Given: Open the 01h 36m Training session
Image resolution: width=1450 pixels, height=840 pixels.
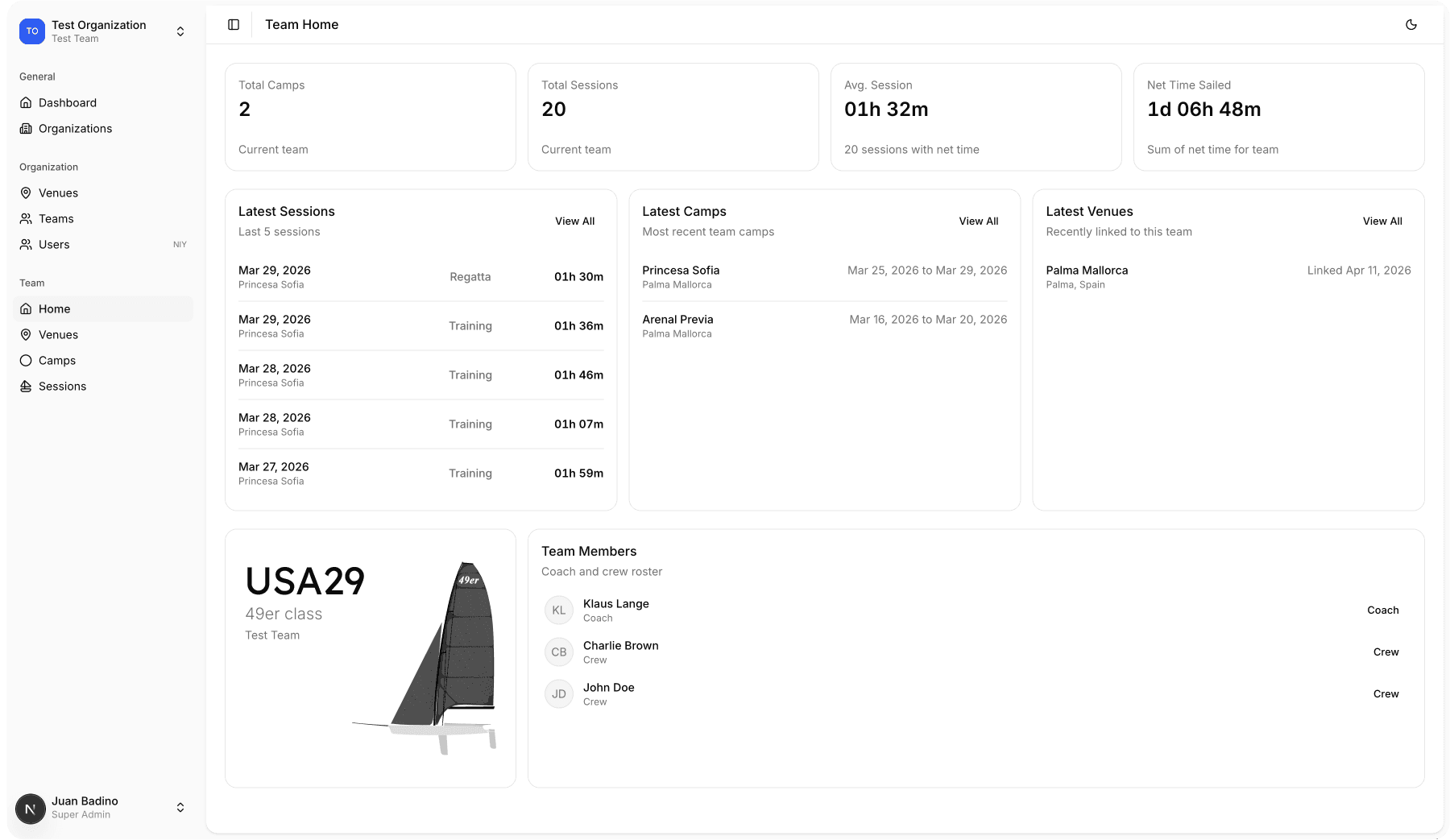Looking at the screenshot, I should (420, 326).
